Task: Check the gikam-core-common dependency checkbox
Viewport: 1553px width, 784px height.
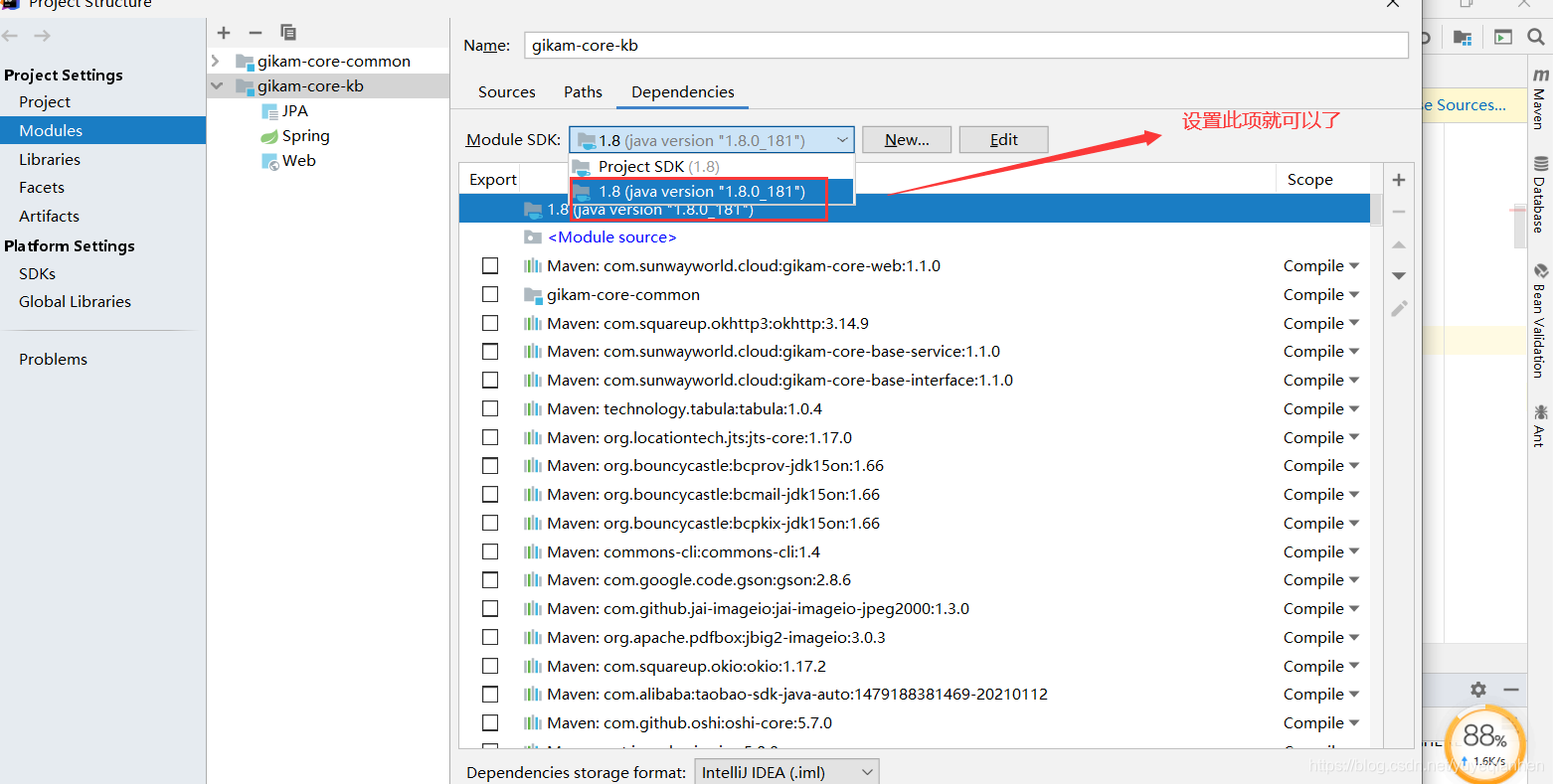Action: pos(489,294)
